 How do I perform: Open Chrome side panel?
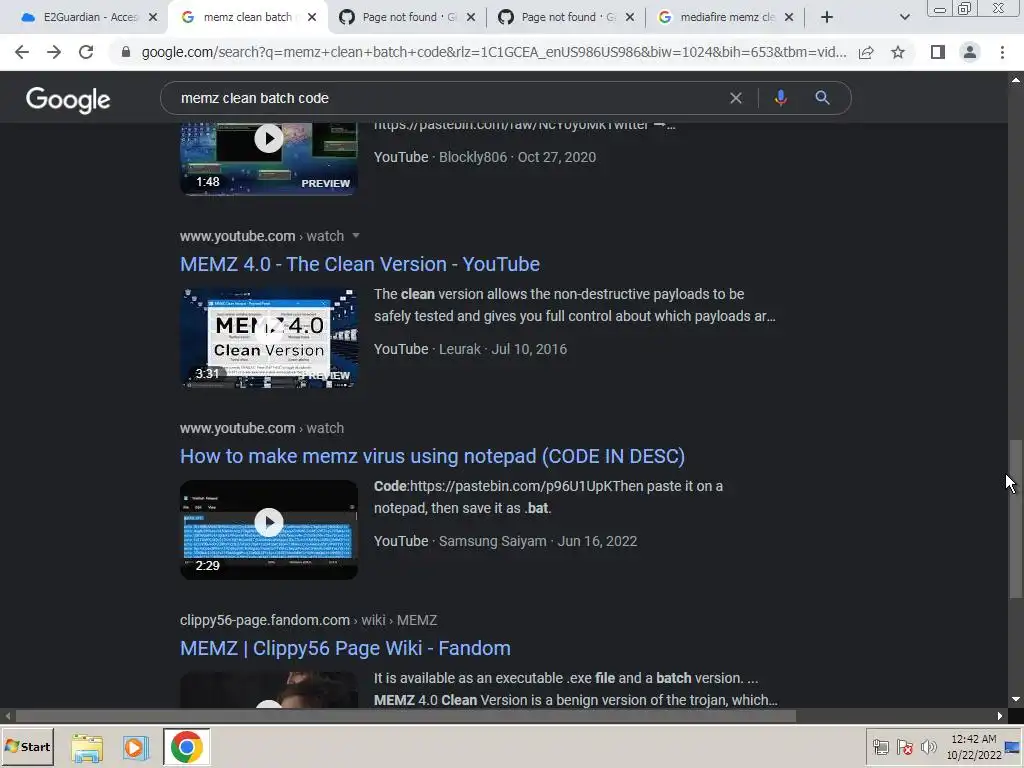click(938, 52)
